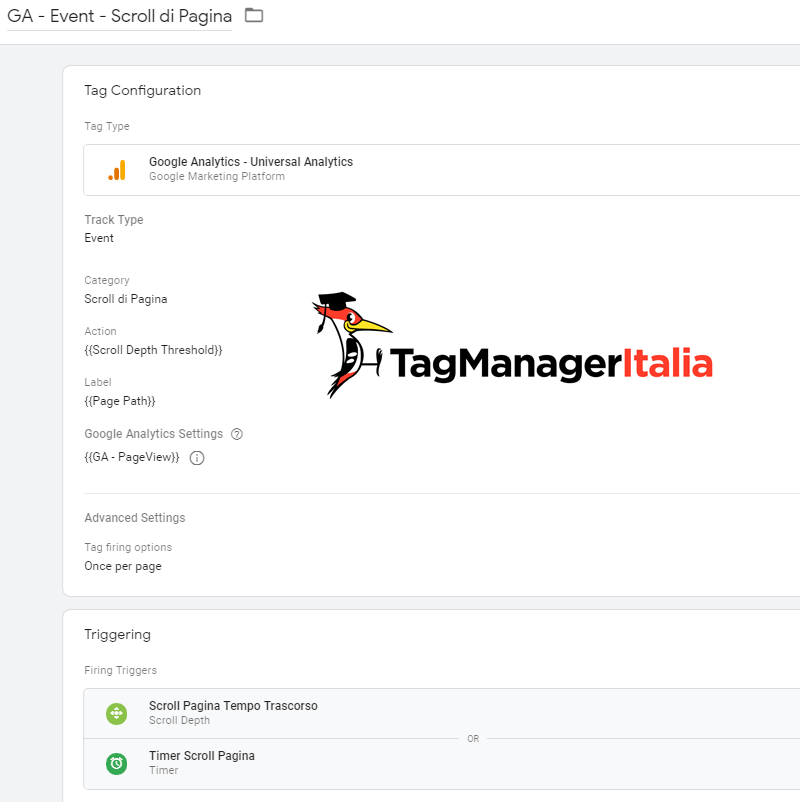Click the Triggering section heading
The width and height of the screenshot is (800, 802).
(117, 635)
